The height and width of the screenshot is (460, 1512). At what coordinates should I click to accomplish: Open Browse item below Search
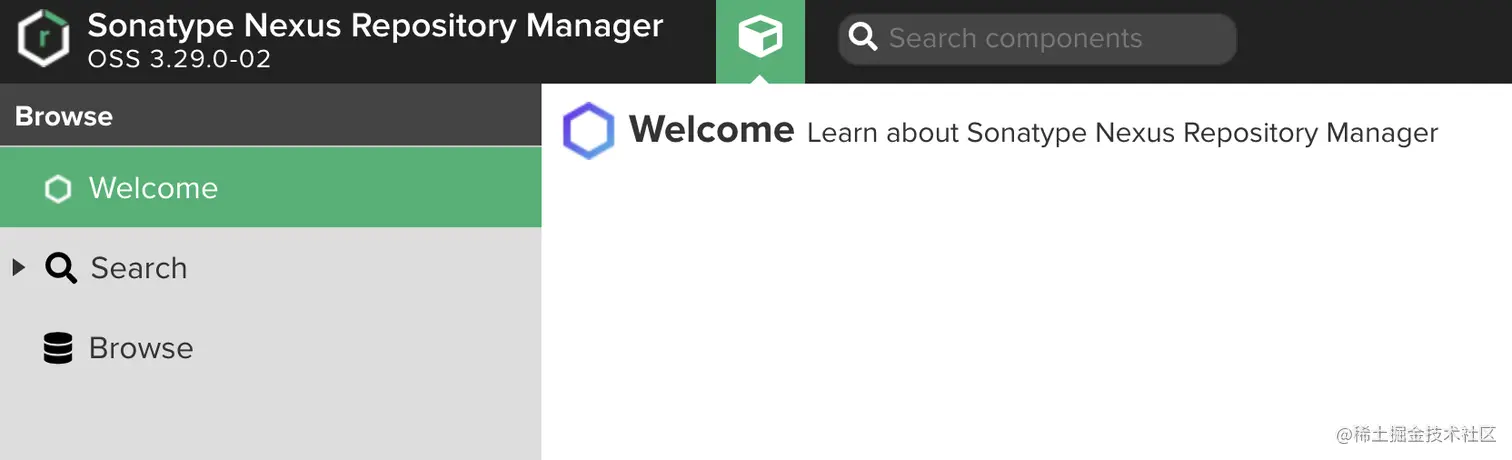[271, 348]
